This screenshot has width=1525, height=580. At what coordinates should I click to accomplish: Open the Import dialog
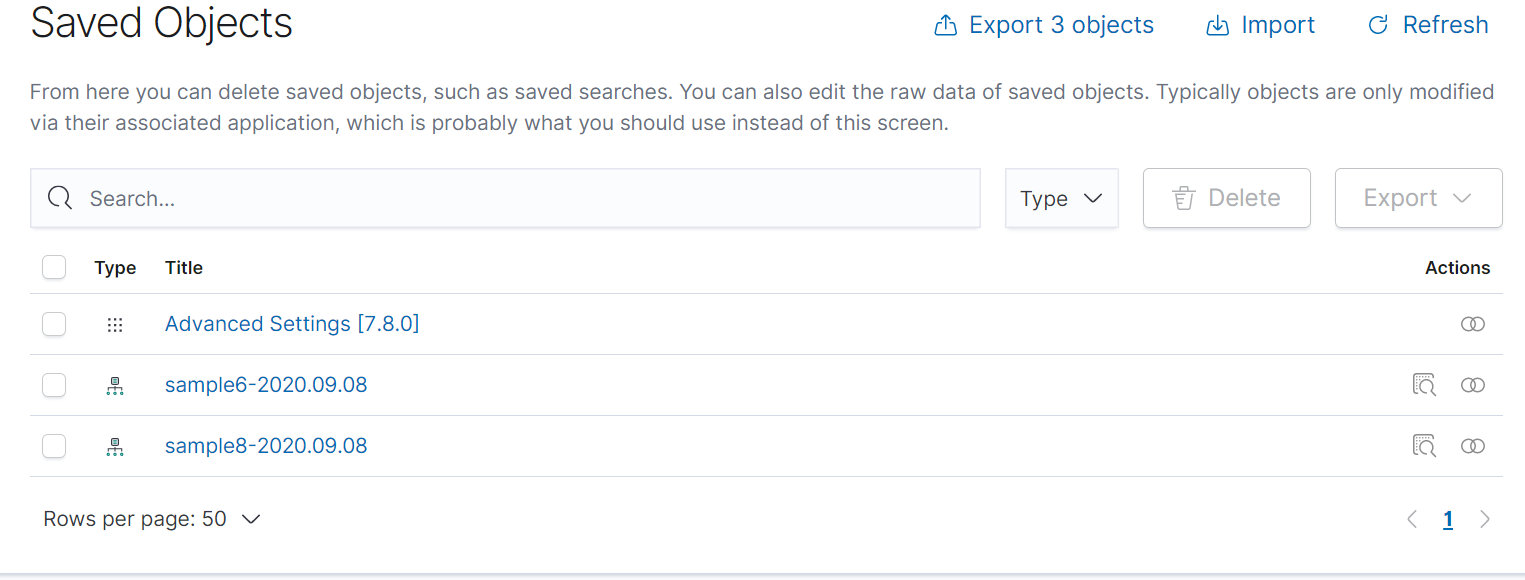pos(1261,25)
